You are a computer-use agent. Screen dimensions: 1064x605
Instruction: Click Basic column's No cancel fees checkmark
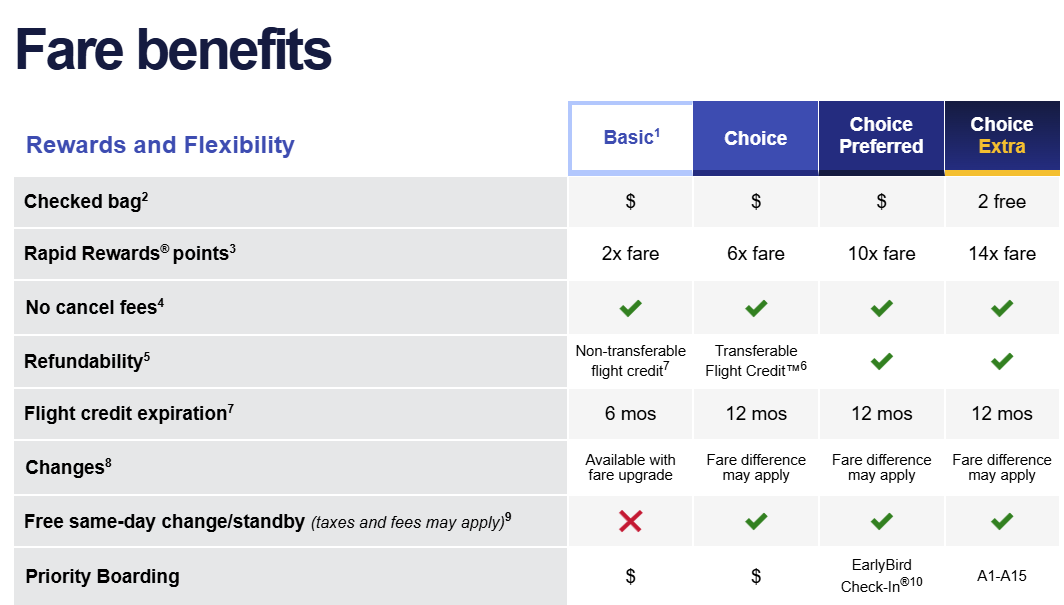click(x=630, y=308)
